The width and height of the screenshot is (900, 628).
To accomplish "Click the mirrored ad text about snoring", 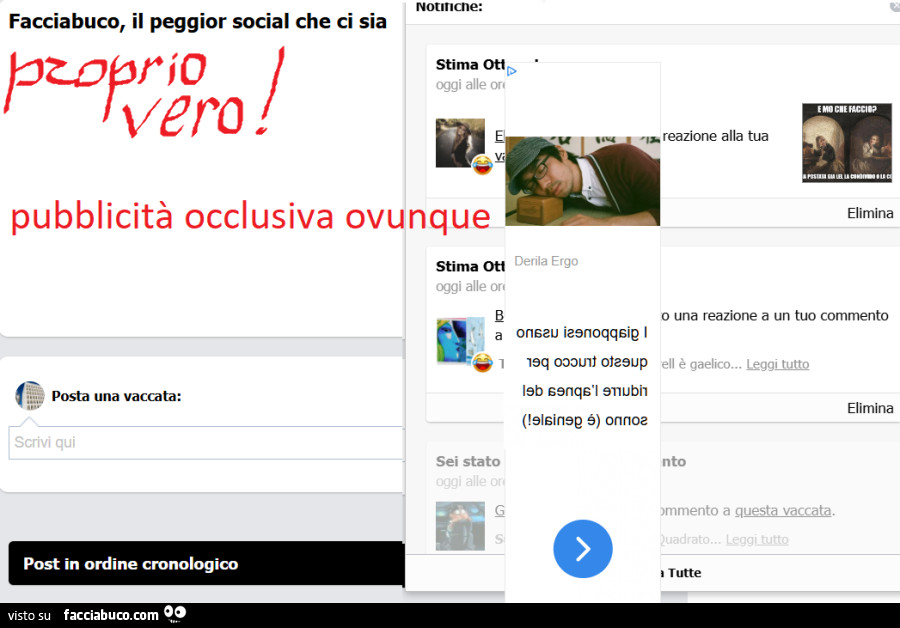I will (x=583, y=376).
